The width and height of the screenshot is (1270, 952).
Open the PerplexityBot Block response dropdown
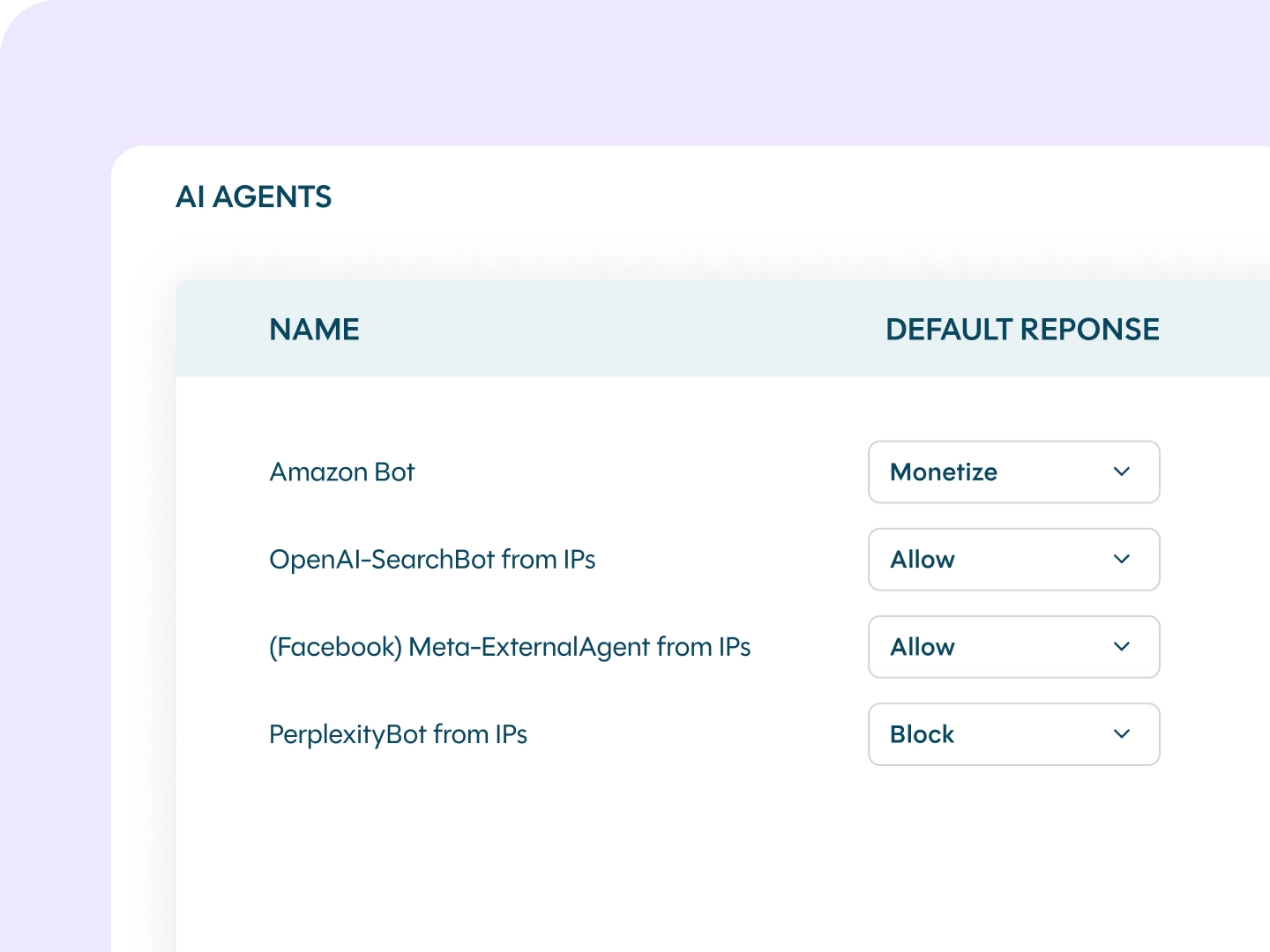[x=1012, y=733]
